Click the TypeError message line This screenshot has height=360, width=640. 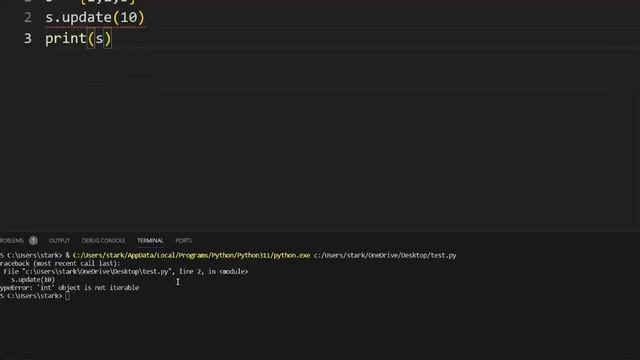point(69,288)
